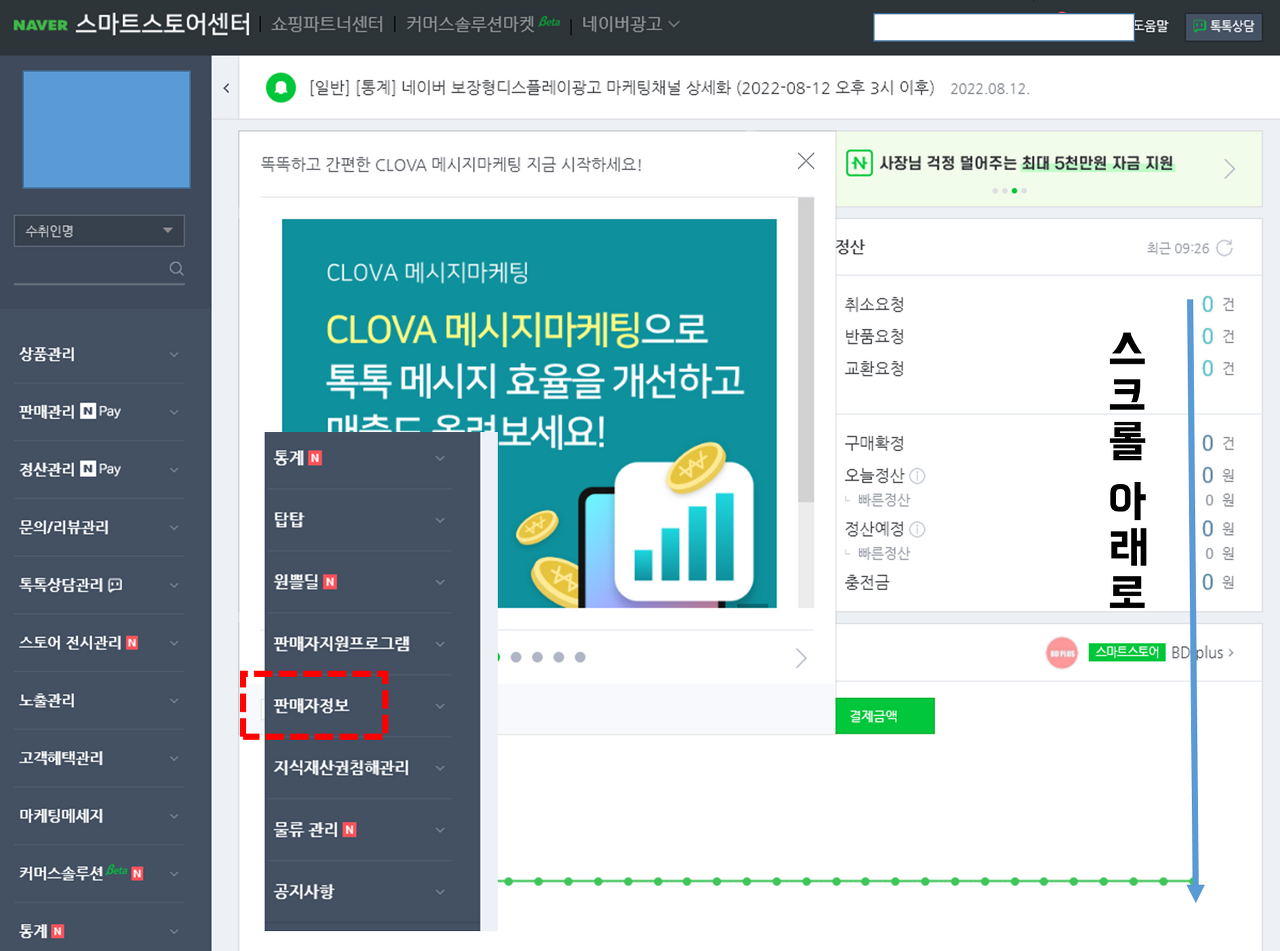Click the green notification bell icon
The image size is (1280, 951).
pyautogui.click(x=281, y=88)
